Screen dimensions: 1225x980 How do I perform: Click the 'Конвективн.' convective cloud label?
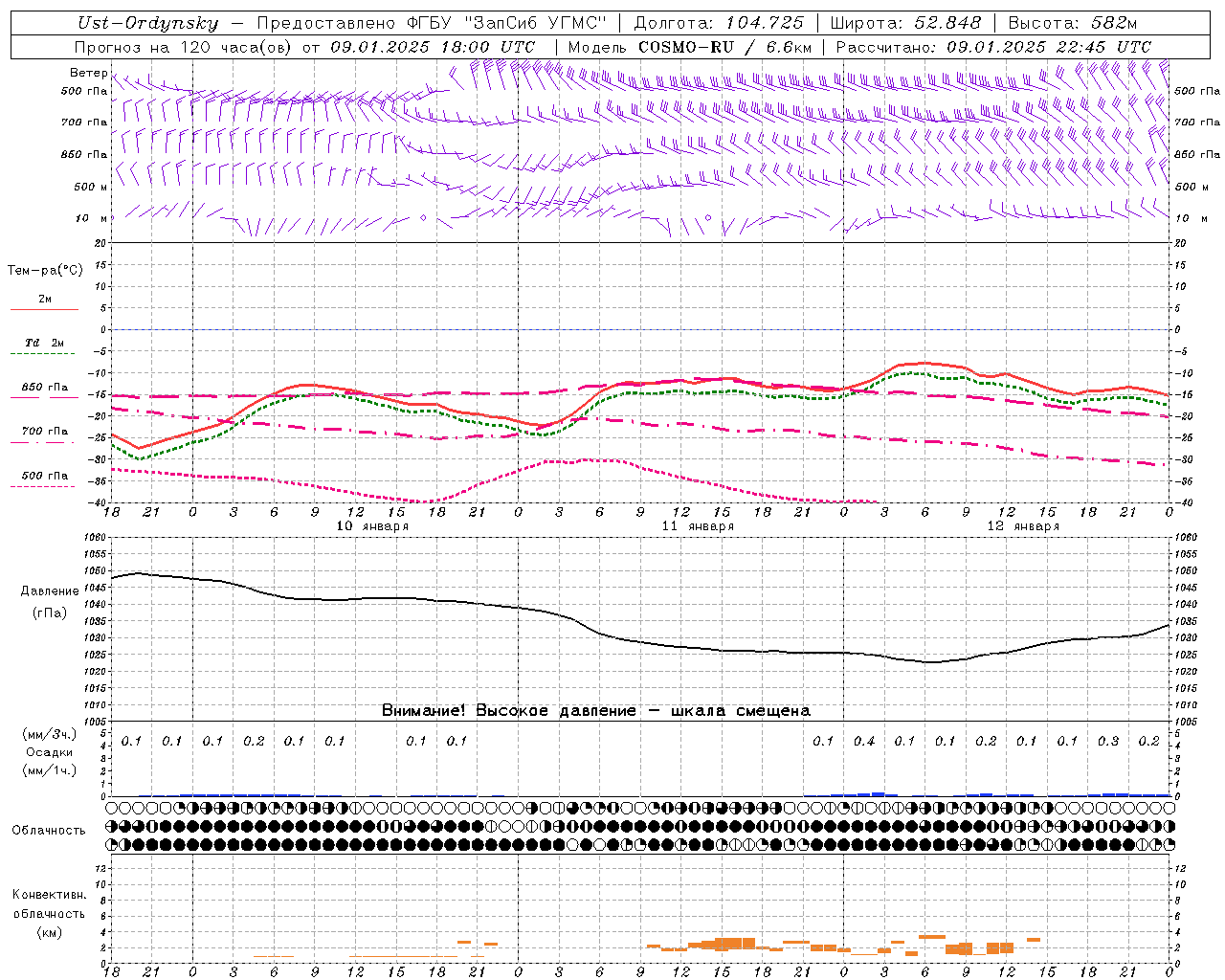click(x=50, y=895)
